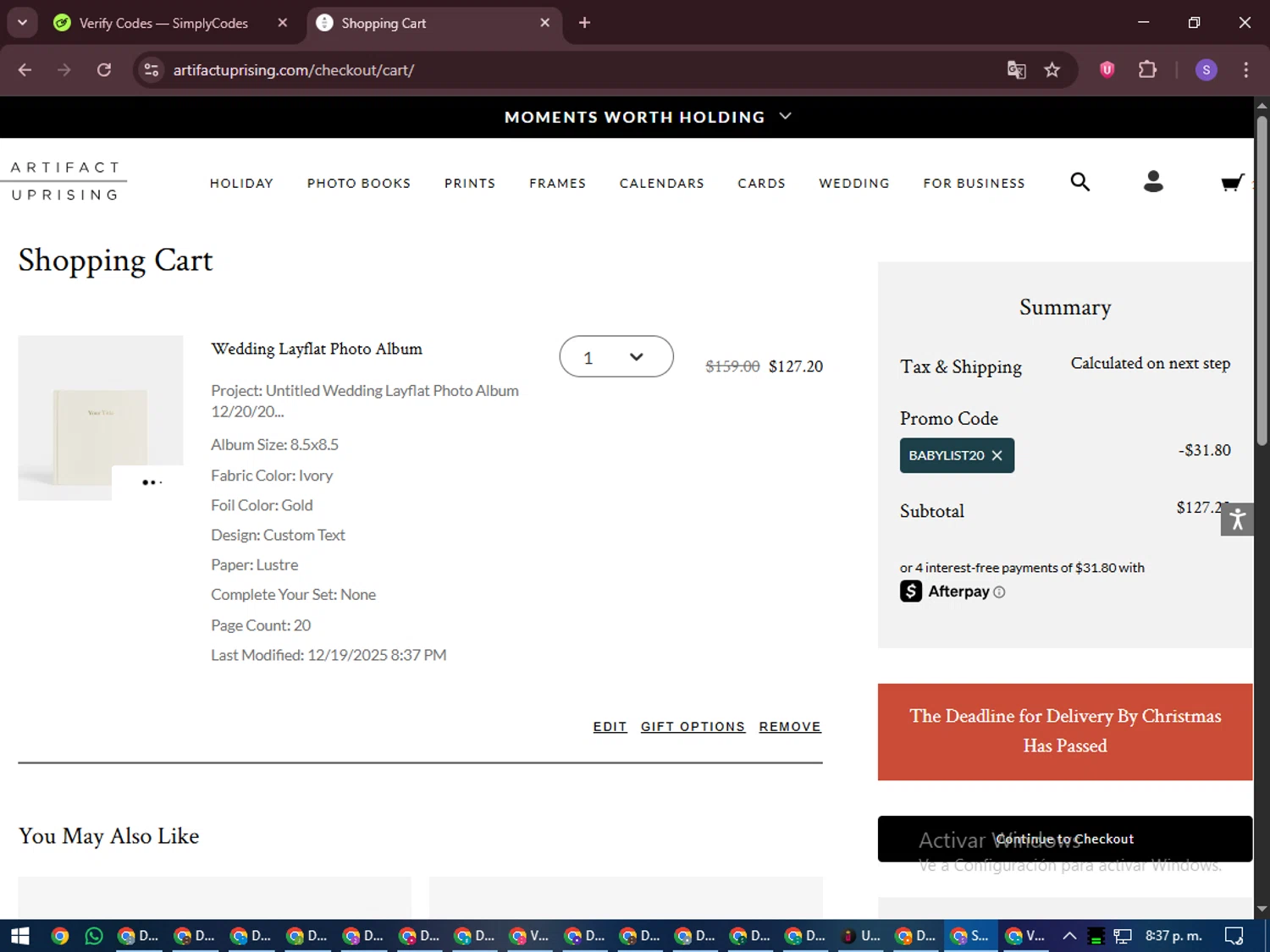
Task: Open site information icon in address bar
Action: pyautogui.click(x=152, y=69)
